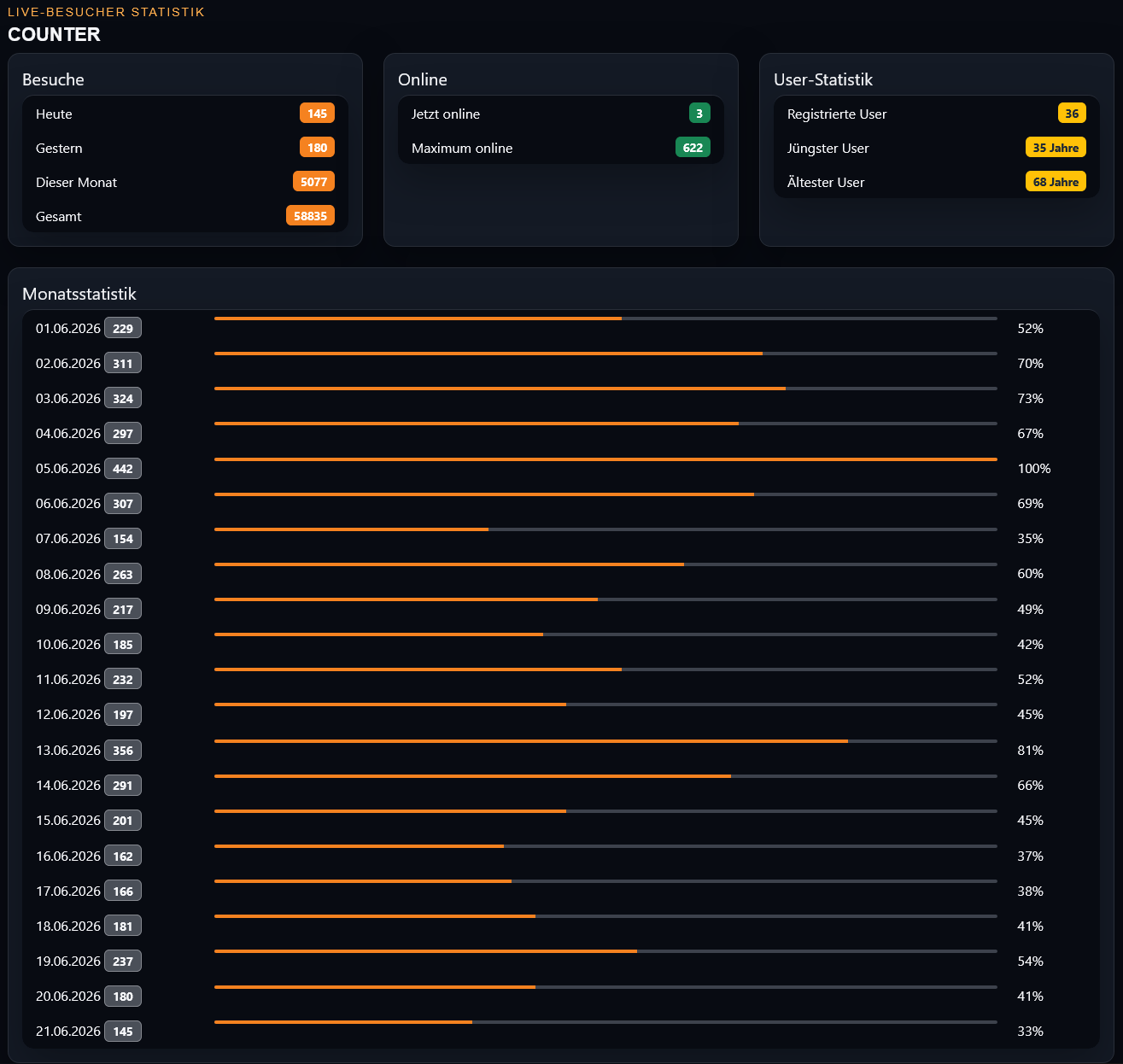
Task: Select the Dieser Monat value 5077
Action: (313, 182)
